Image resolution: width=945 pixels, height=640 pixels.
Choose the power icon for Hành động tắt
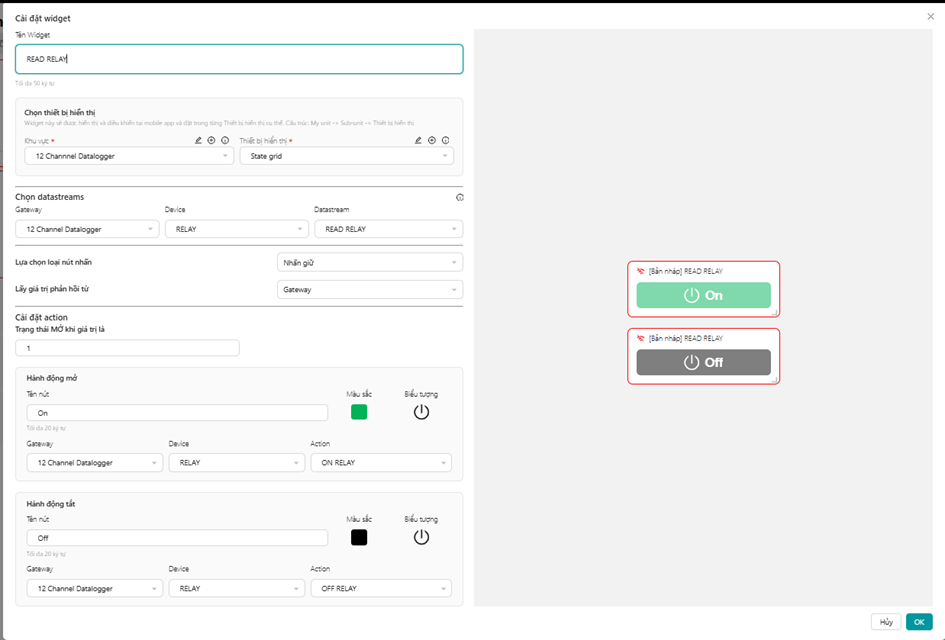click(x=421, y=538)
